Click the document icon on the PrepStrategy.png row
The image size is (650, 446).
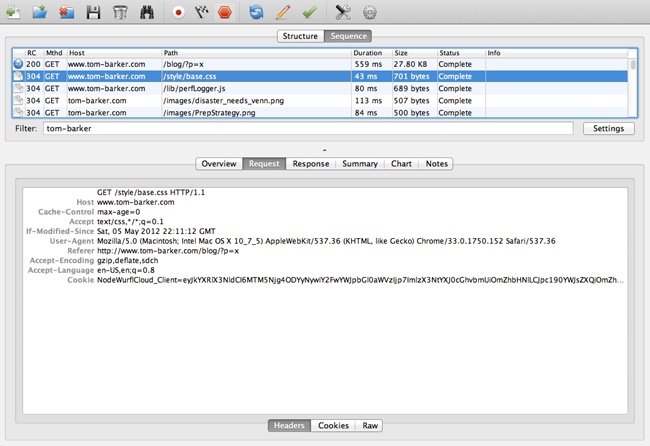coord(18,112)
